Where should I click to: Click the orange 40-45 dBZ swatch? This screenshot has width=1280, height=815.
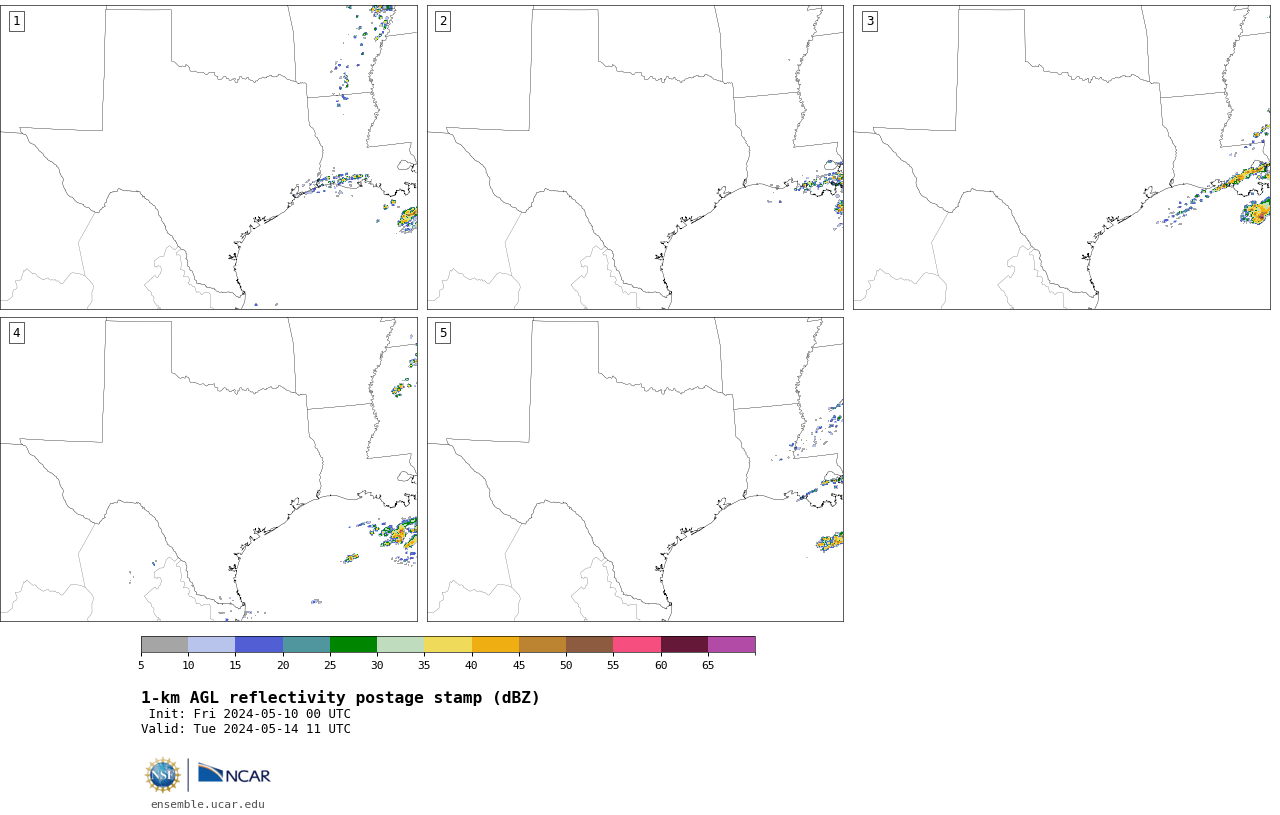(x=495, y=644)
